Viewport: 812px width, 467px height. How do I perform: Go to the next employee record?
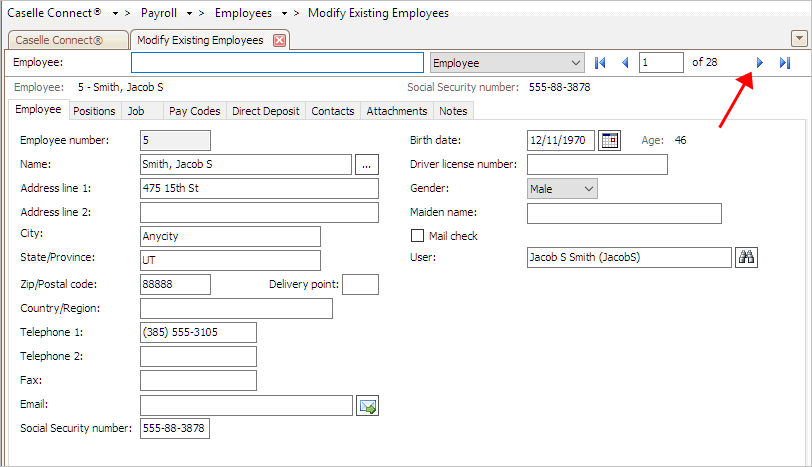[759, 63]
